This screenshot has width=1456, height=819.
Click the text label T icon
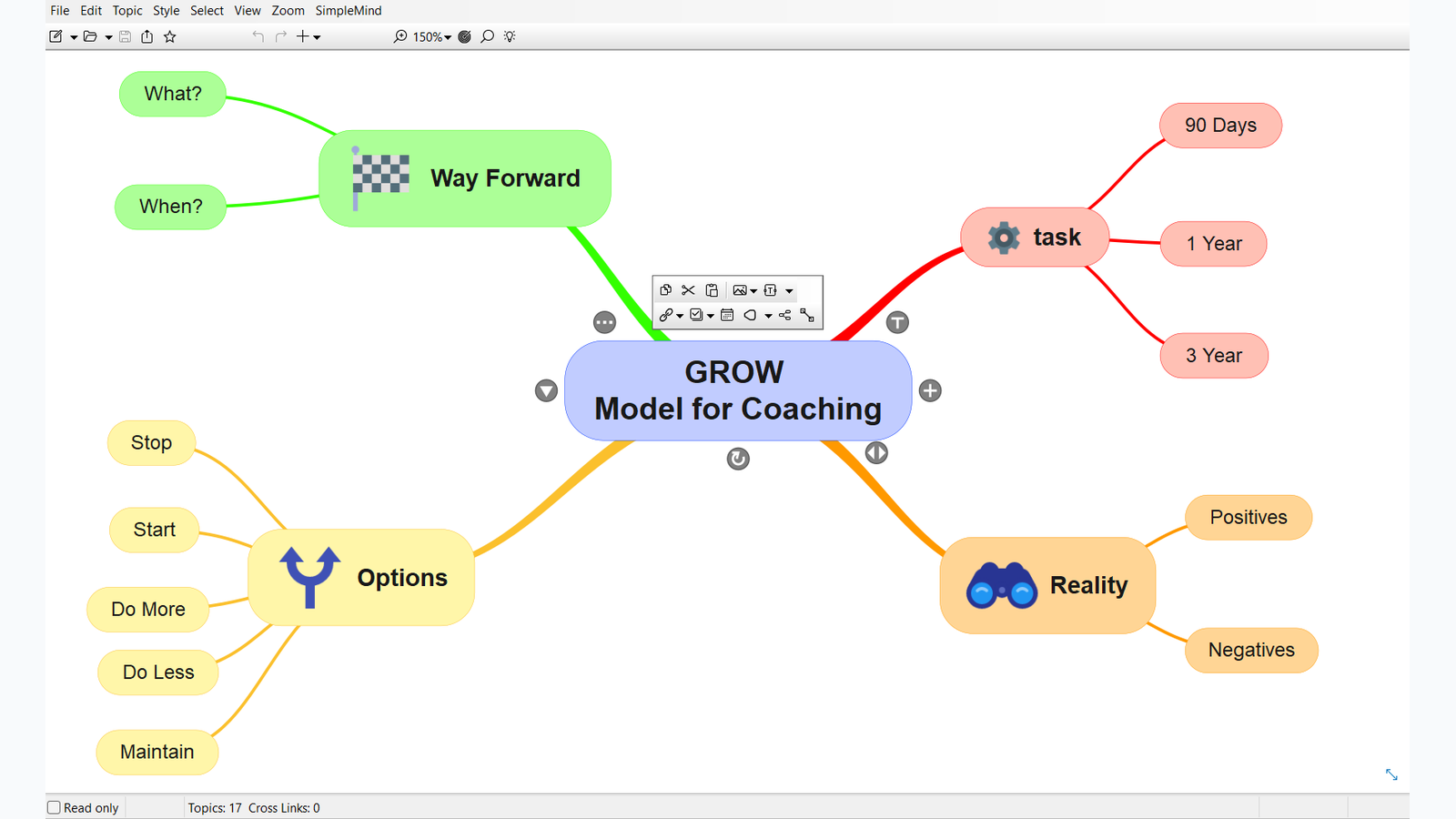coord(771,290)
